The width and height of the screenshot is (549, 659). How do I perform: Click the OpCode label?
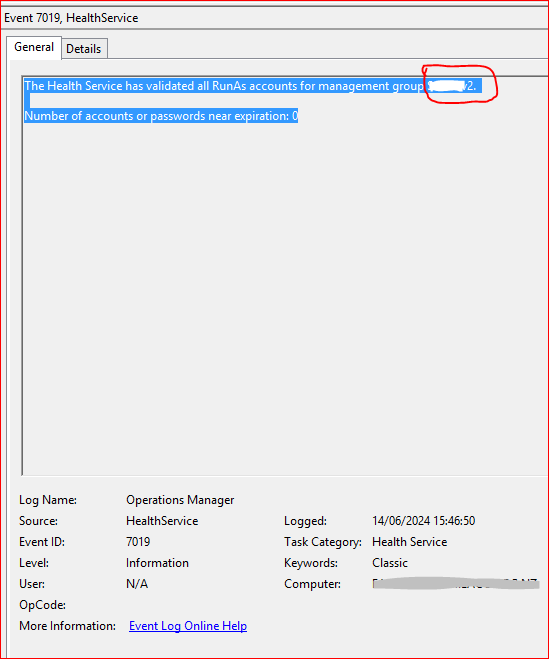click(42, 605)
